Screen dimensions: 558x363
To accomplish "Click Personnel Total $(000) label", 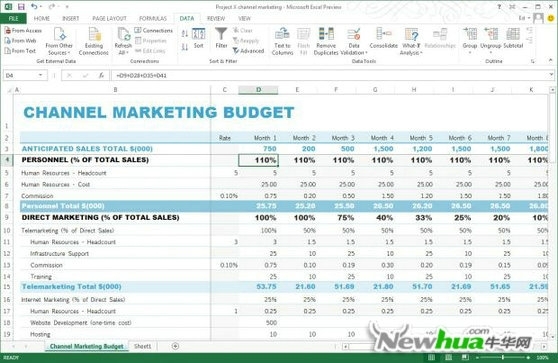I will (x=63, y=206).
